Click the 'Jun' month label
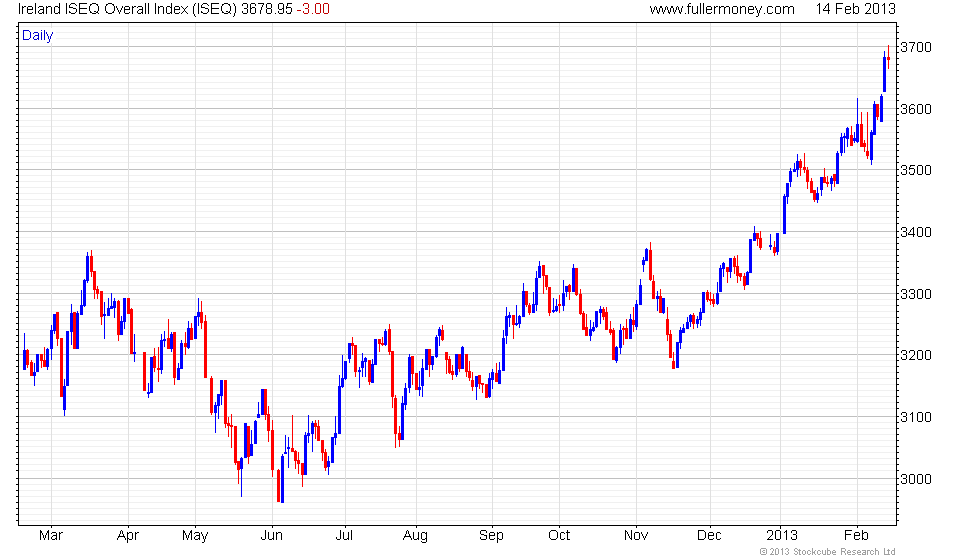The height and width of the screenshot is (560, 980). 271,536
